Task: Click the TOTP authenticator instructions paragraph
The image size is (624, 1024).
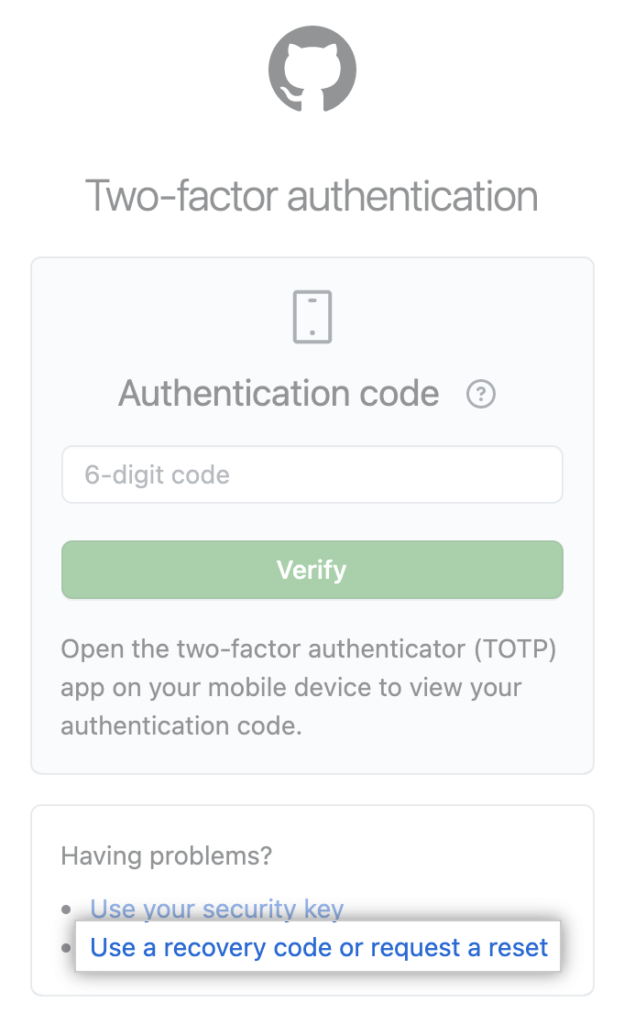Action: pyautogui.click(x=308, y=687)
